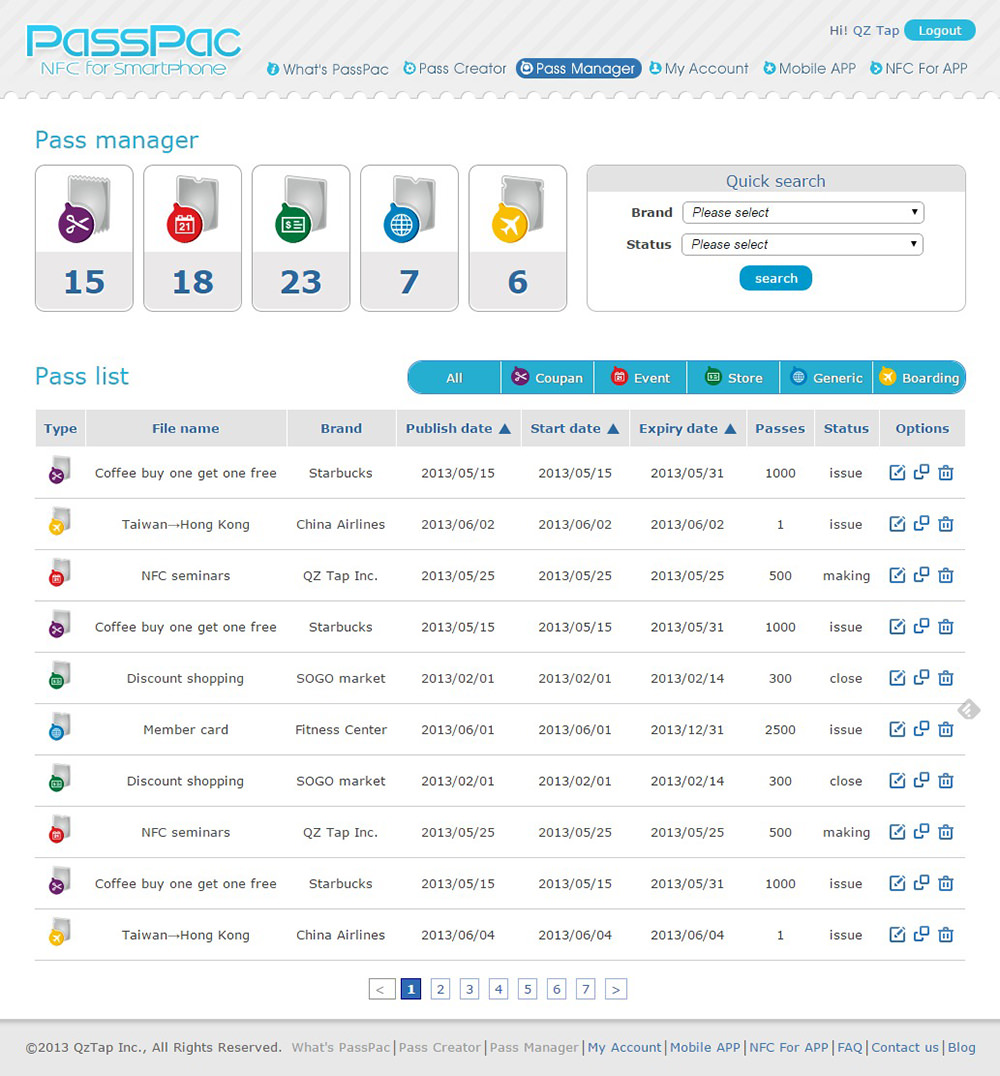Viewport: 1000px width, 1076px height.
Task: Select the Boarding filter tab
Action: pyautogui.click(x=919, y=378)
